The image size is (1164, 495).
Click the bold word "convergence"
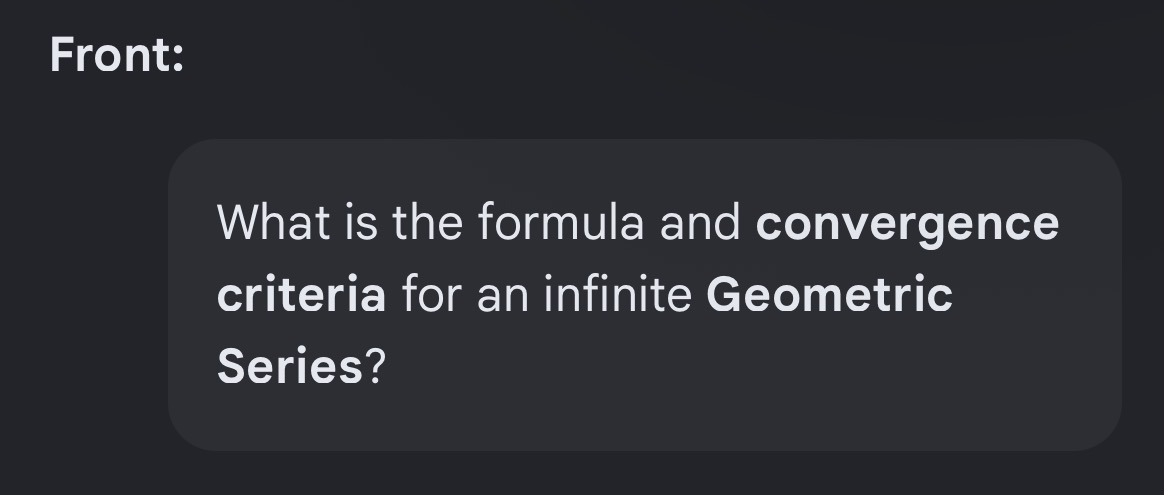(907, 223)
